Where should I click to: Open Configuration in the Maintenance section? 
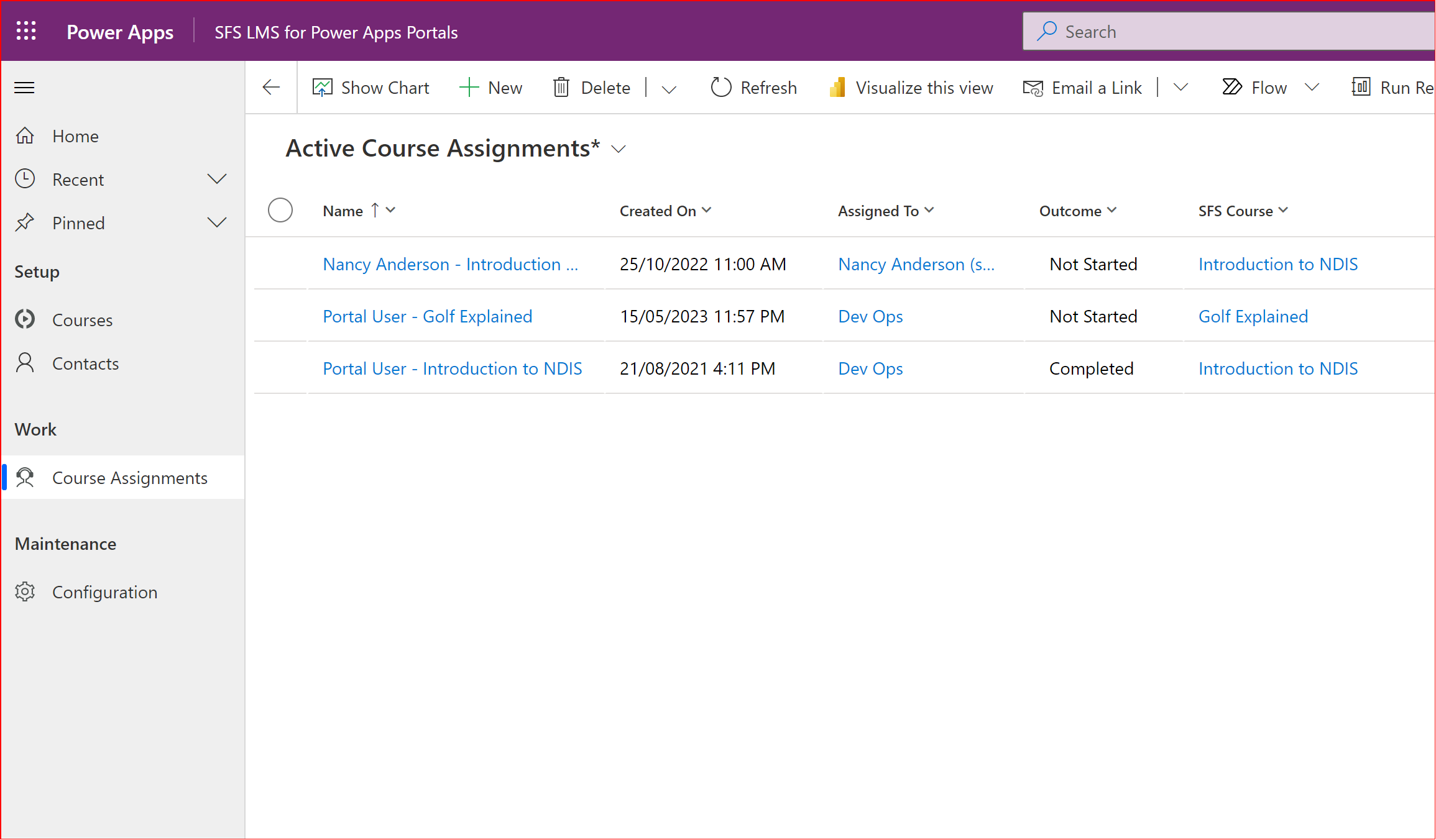tap(104, 592)
